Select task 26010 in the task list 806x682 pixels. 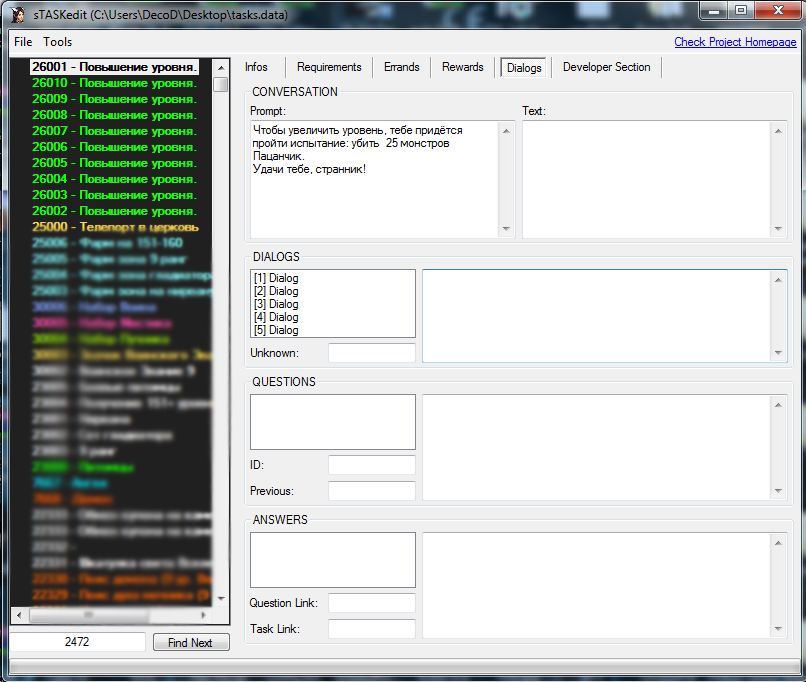pos(114,83)
